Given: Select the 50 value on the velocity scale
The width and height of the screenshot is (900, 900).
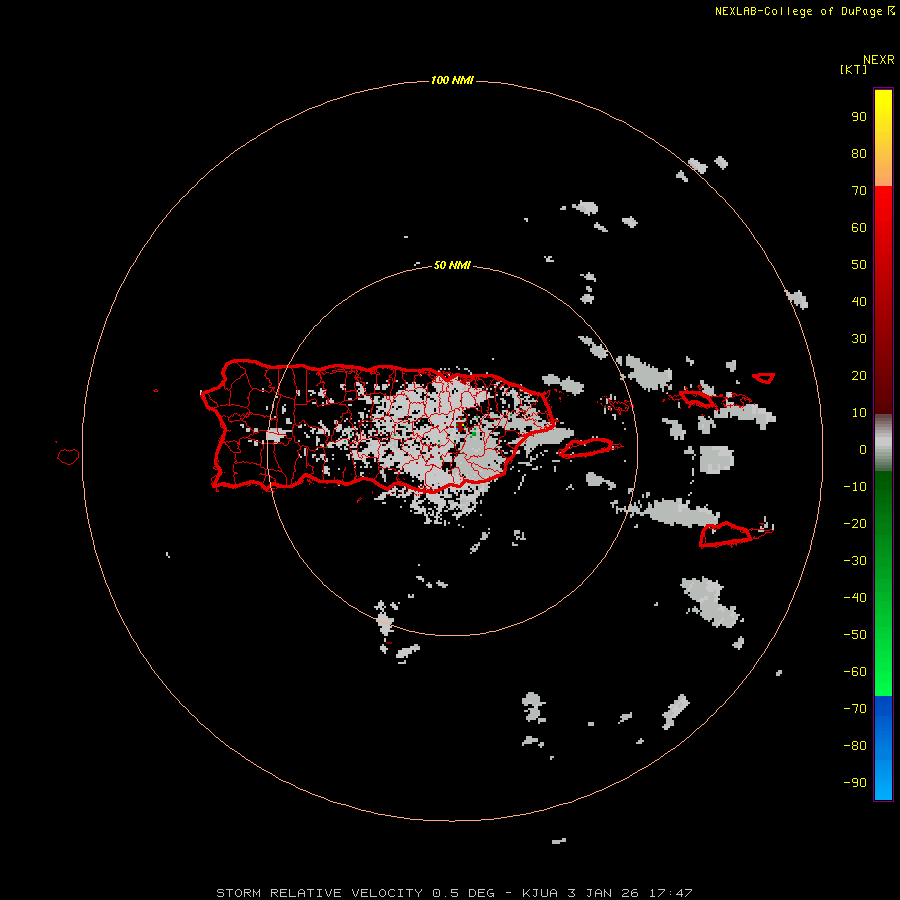Looking at the screenshot, I should [x=859, y=265].
